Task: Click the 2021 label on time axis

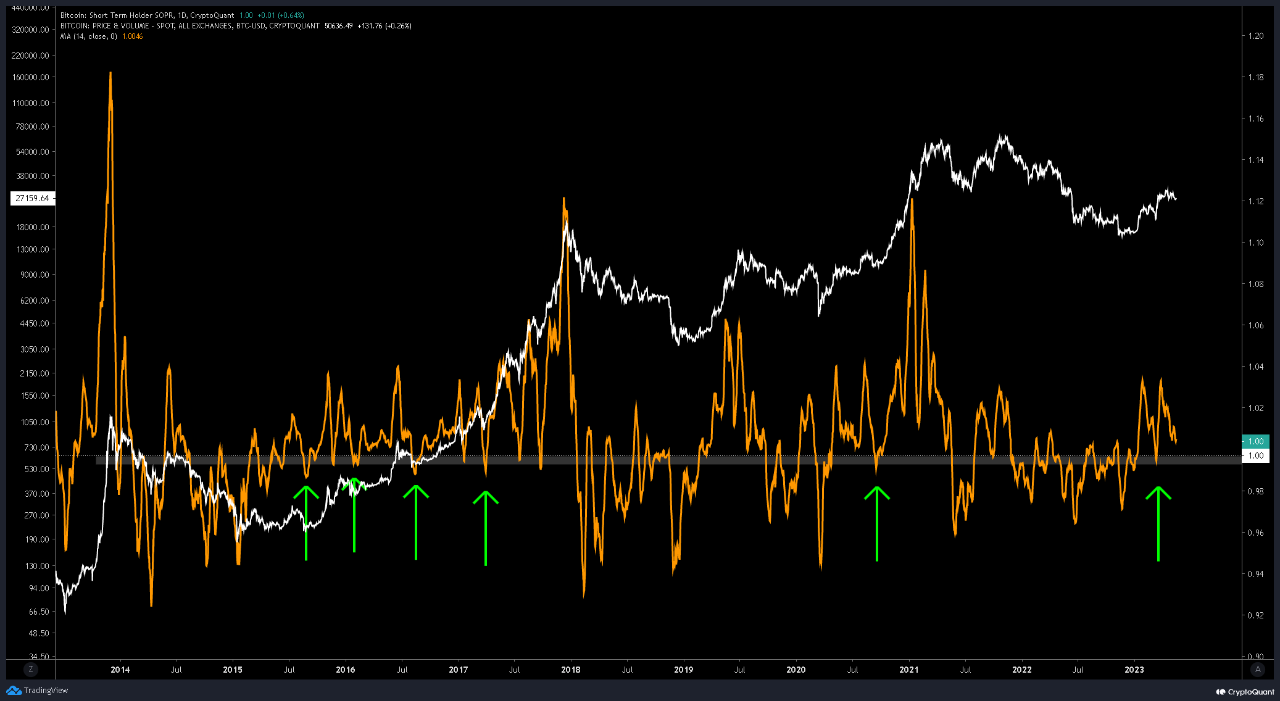Action: click(910, 668)
